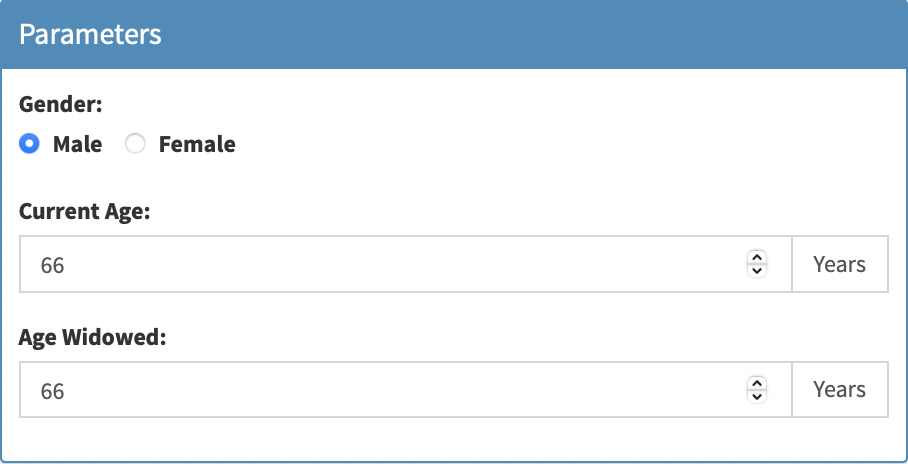Screen dimensions: 908x464
Task: Click the "Female" gender label text
Action: [197, 144]
